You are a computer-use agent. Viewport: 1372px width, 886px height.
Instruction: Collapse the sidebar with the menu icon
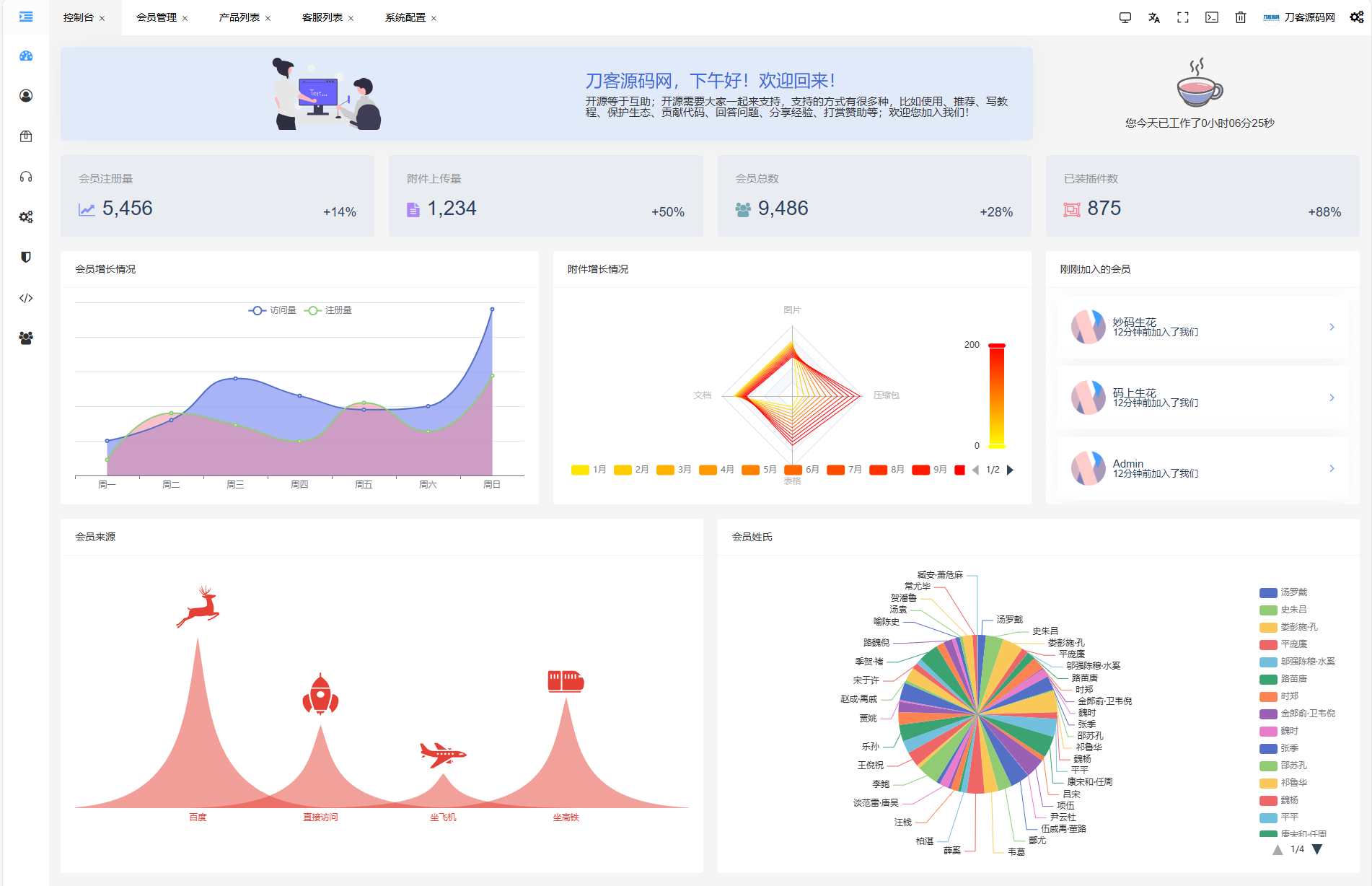(27, 16)
